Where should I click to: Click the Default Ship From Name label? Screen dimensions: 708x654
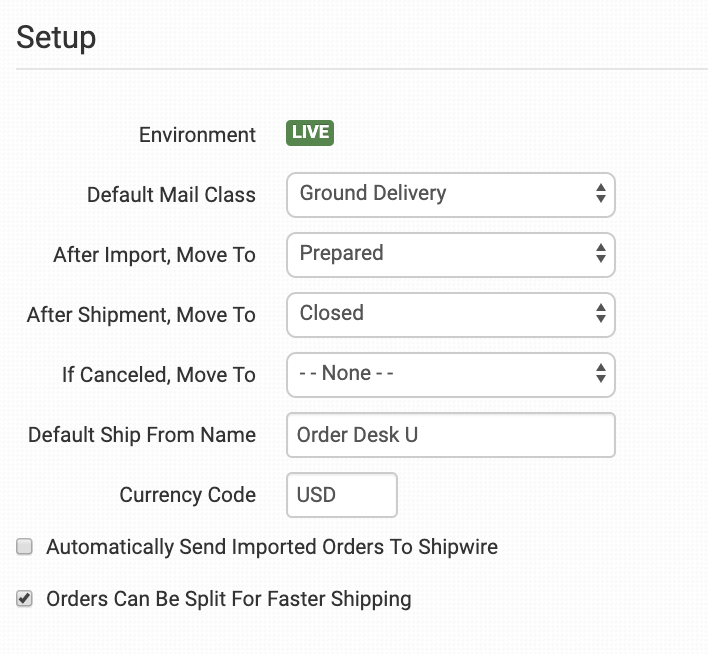tap(142, 435)
